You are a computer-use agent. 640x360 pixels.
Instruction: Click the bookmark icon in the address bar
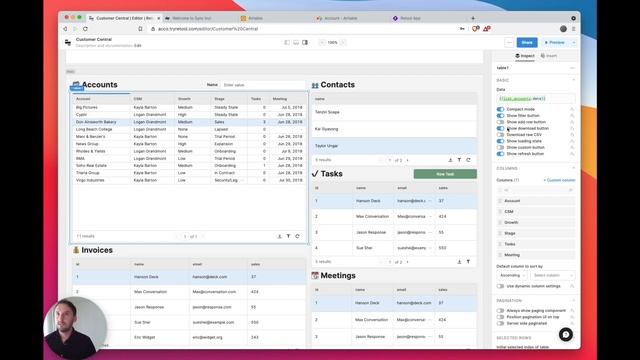(x=140, y=29)
